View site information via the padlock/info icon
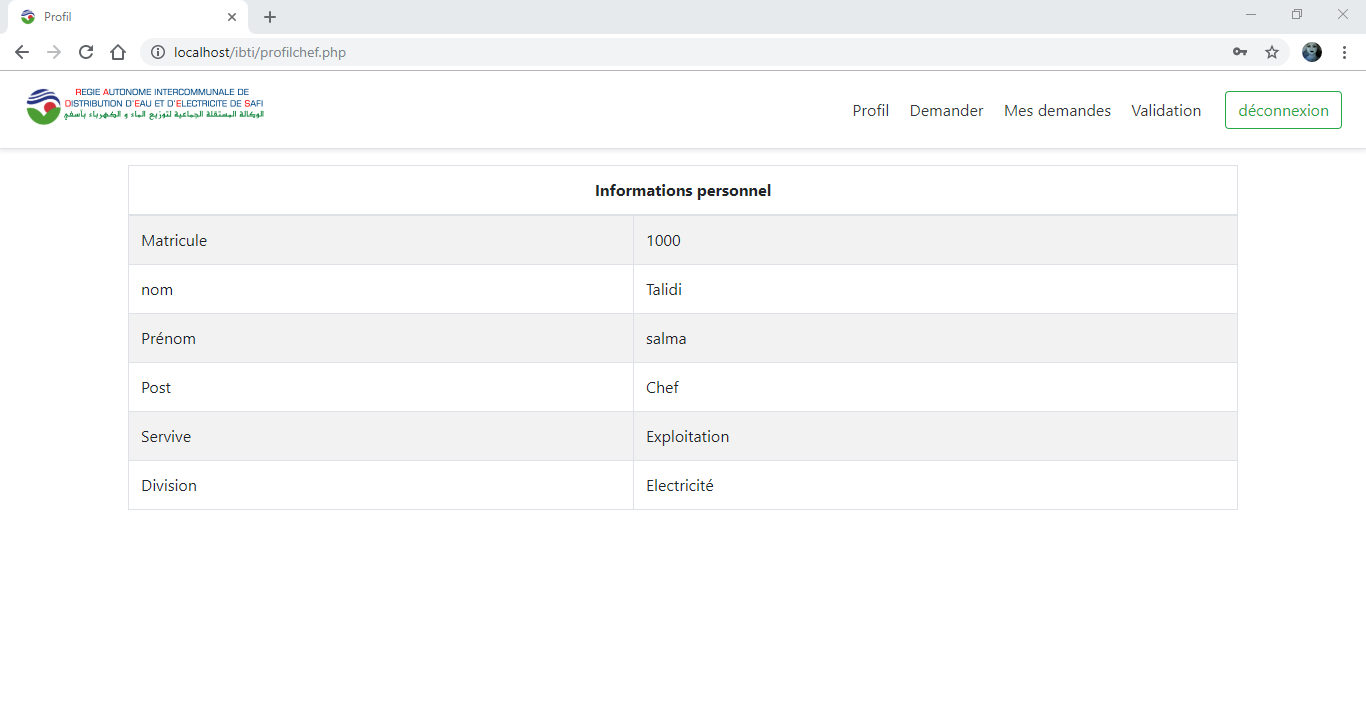Screen dimensions: 1366x728 click(x=158, y=51)
